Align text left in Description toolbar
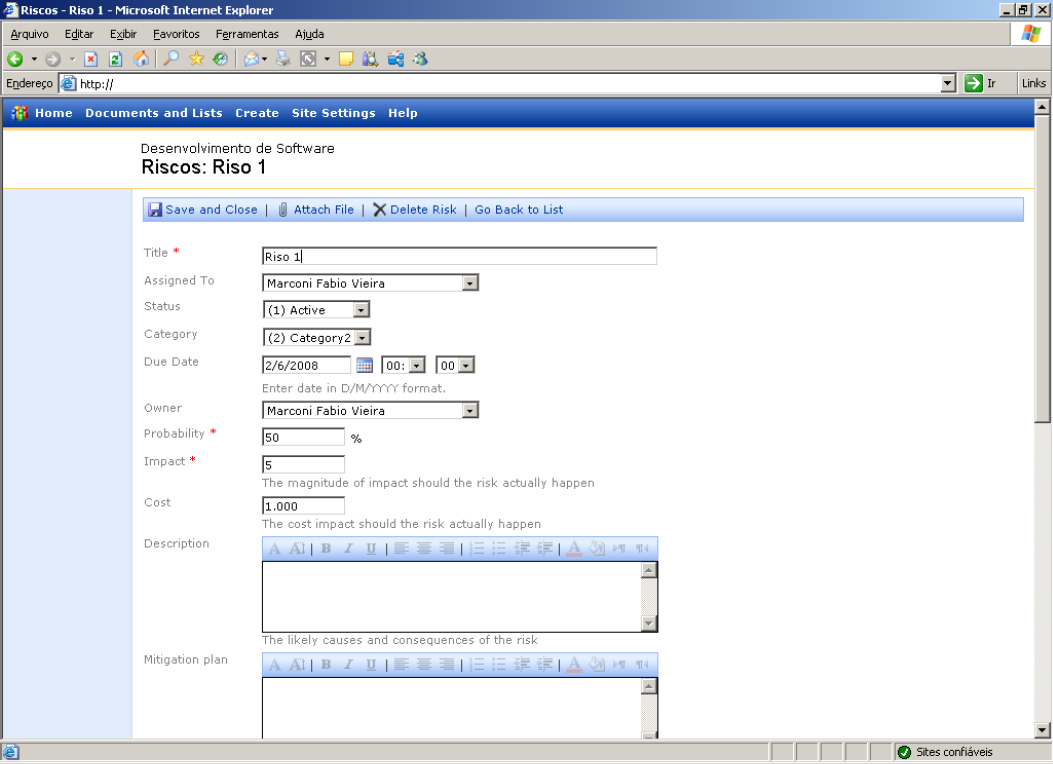Image resolution: width=1053 pixels, height=764 pixels. click(401, 548)
